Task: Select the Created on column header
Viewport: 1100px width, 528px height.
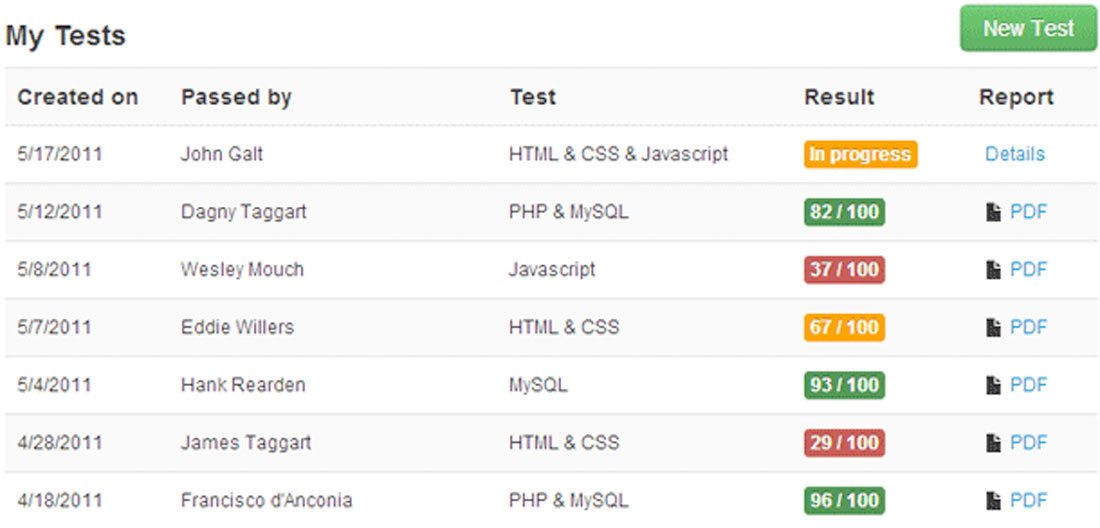Action: pyautogui.click(x=77, y=97)
